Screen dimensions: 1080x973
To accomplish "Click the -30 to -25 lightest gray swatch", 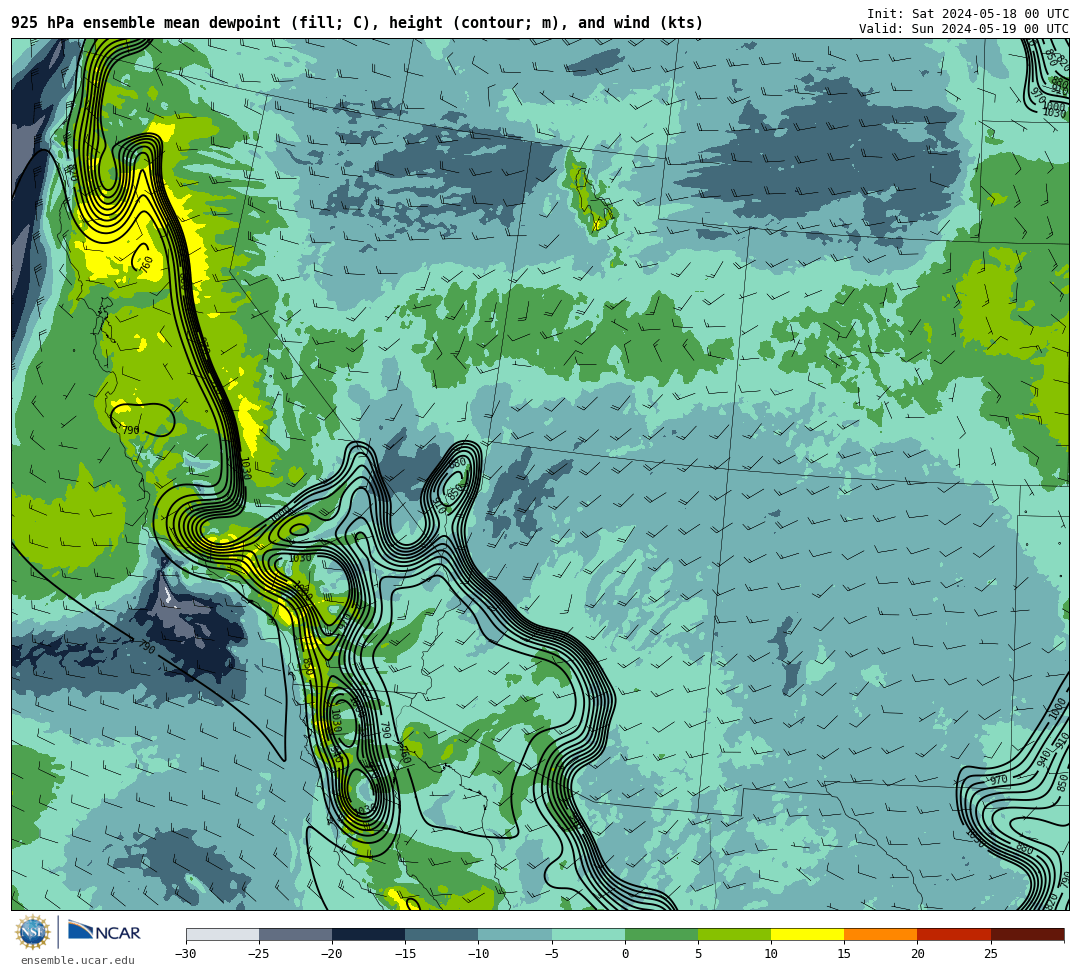I will point(222,934).
